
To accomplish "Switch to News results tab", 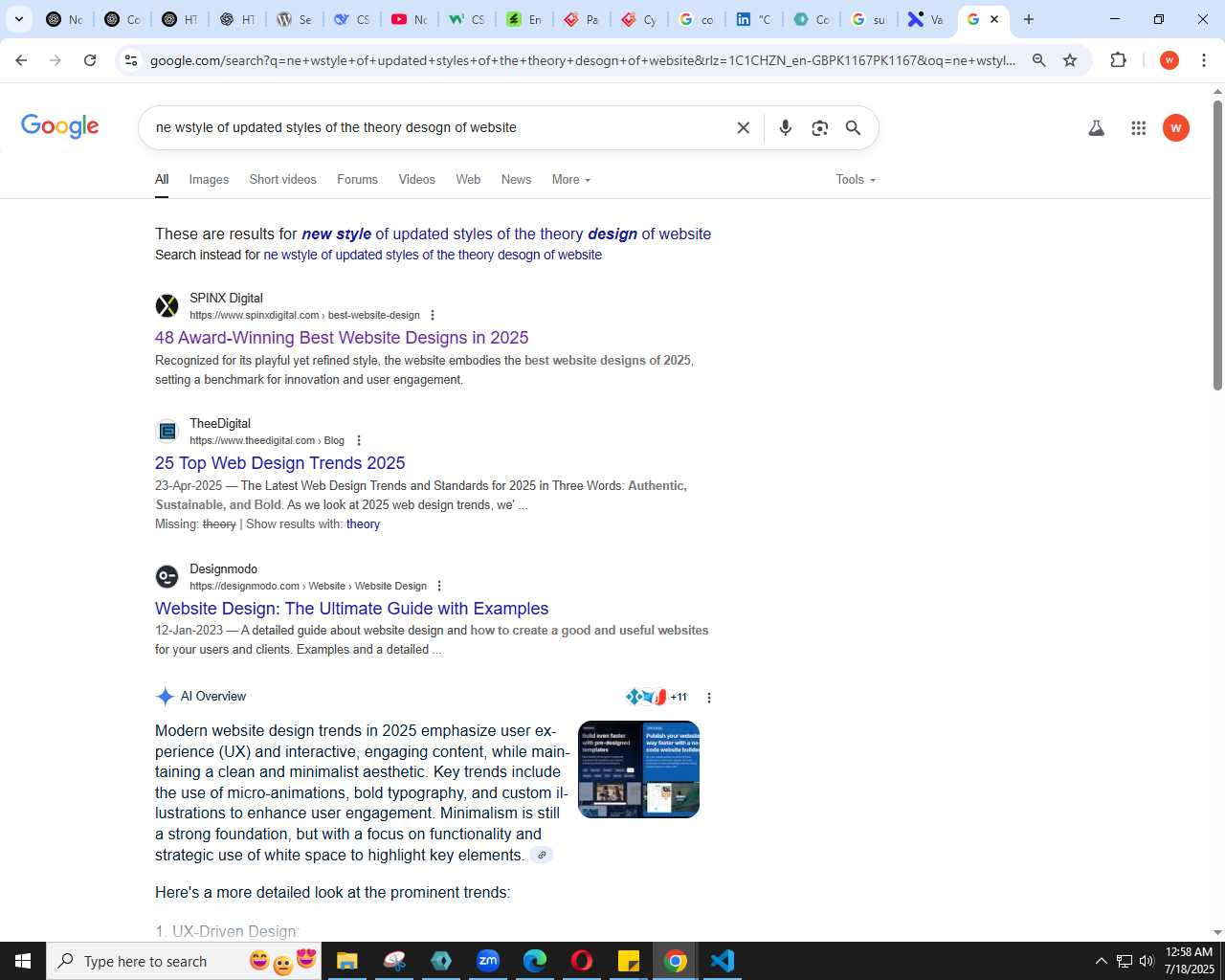I will [x=516, y=180].
